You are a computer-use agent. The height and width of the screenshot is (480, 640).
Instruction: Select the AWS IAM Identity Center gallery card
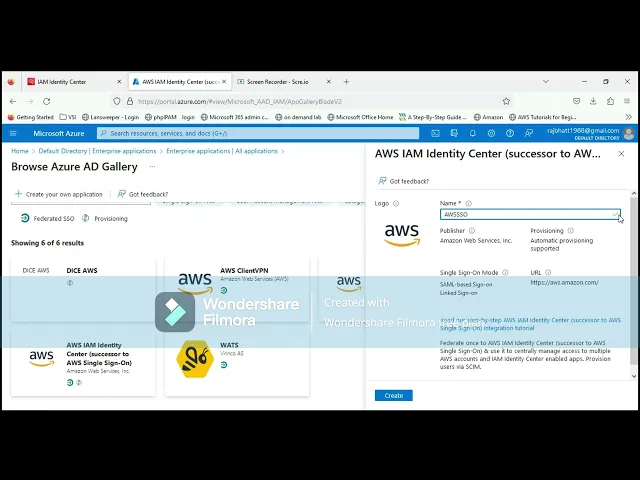click(83, 363)
